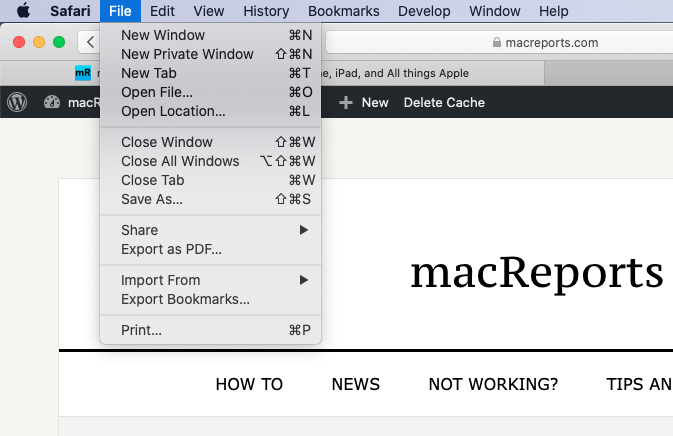Screen dimensions: 673x436
Task: Click the mR favicon on the tab
Action: (83, 73)
